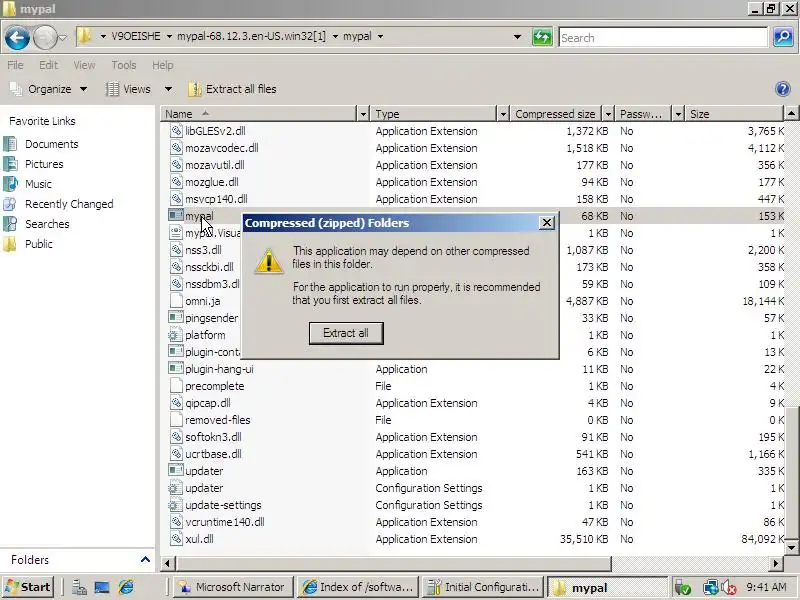Open the Tools menu
This screenshot has height=600, width=800.
tap(123, 65)
